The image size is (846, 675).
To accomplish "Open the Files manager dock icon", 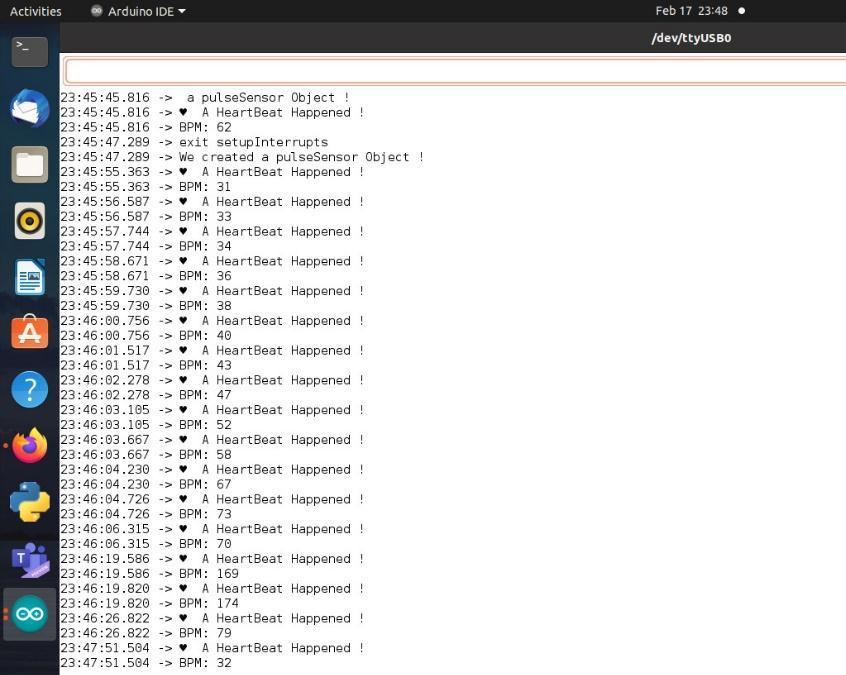I will point(30,165).
